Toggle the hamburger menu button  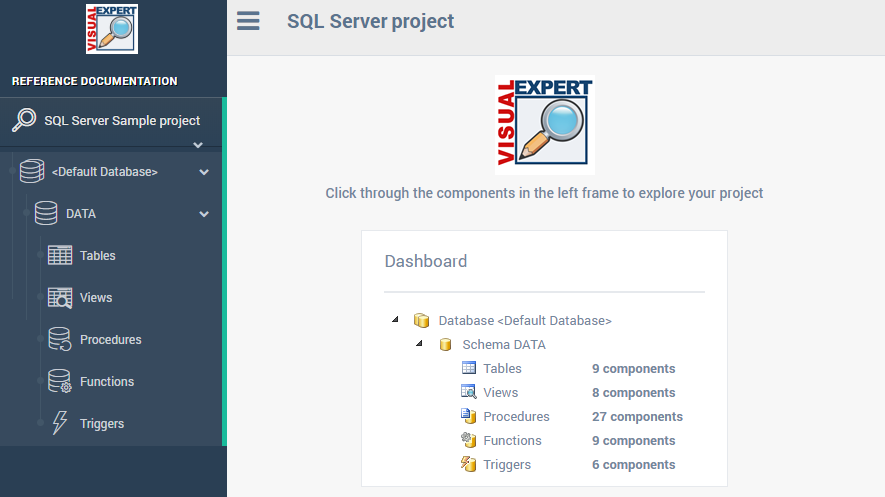248,21
